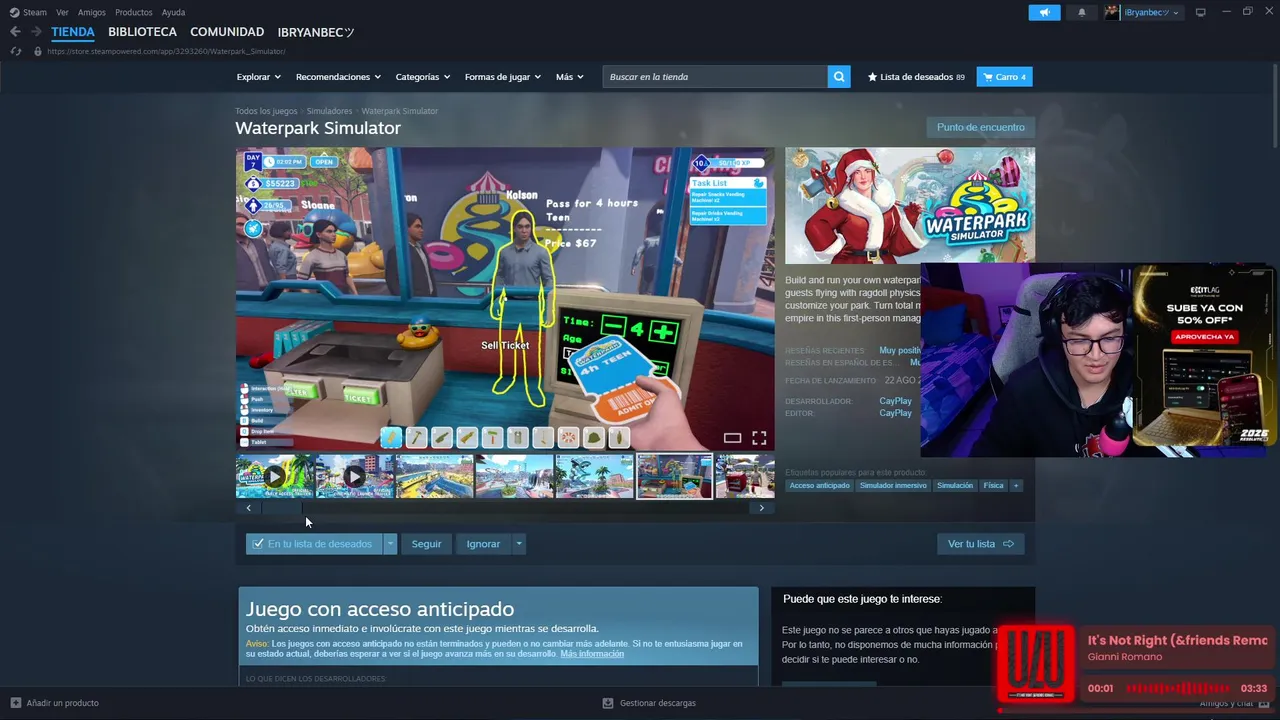This screenshot has height=720, width=1280.
Task: Click the store URL address text
Action: [166, 51]
